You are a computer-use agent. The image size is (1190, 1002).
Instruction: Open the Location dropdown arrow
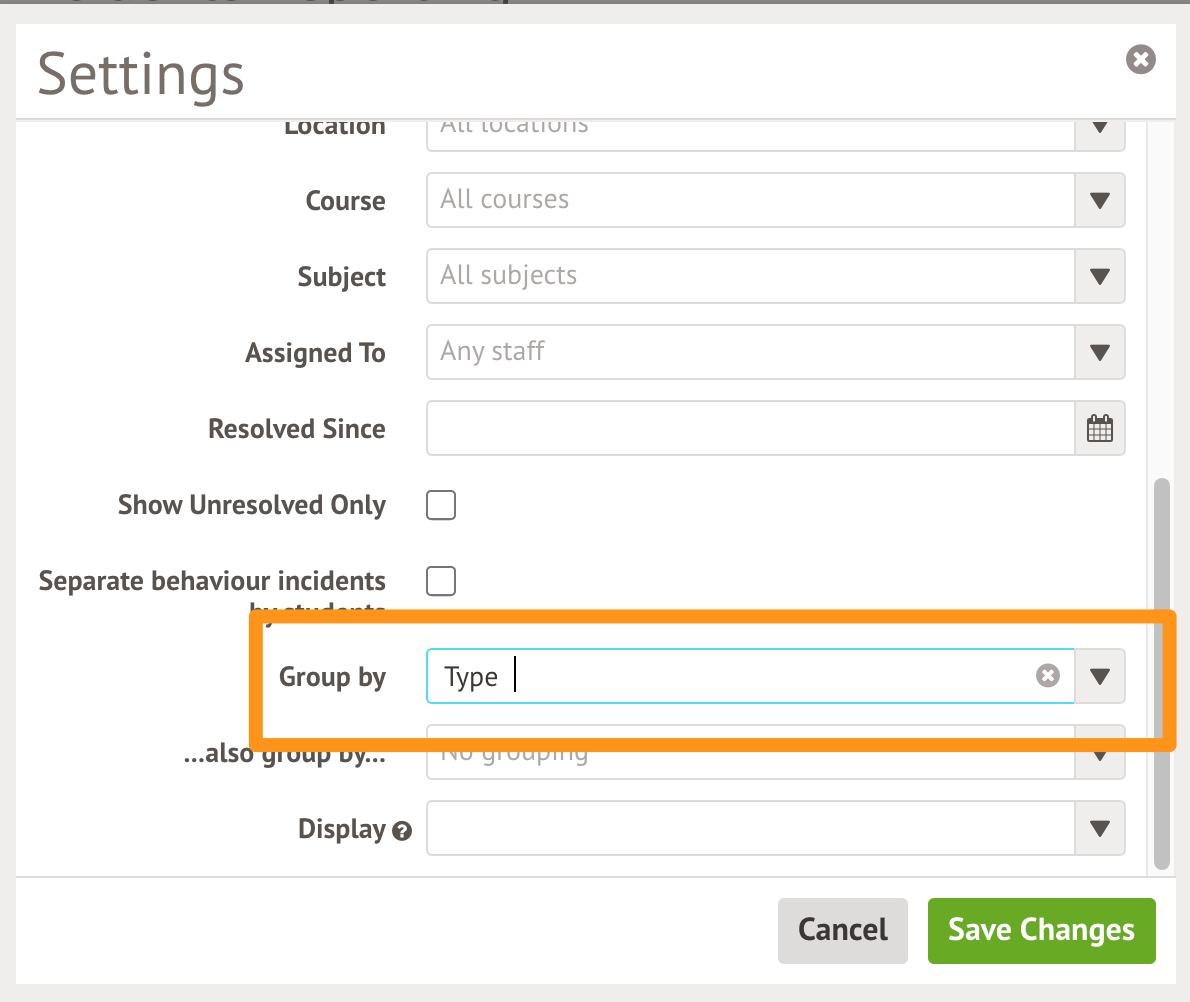[1100, 130]
